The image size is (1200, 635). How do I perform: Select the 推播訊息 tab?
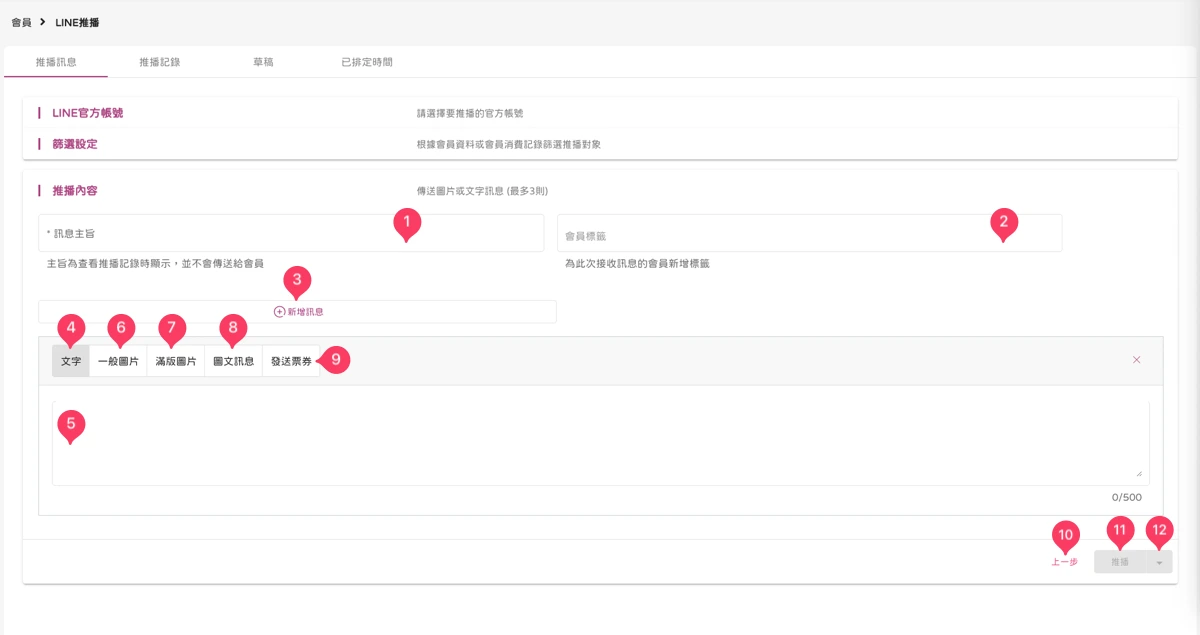[56, 62]
